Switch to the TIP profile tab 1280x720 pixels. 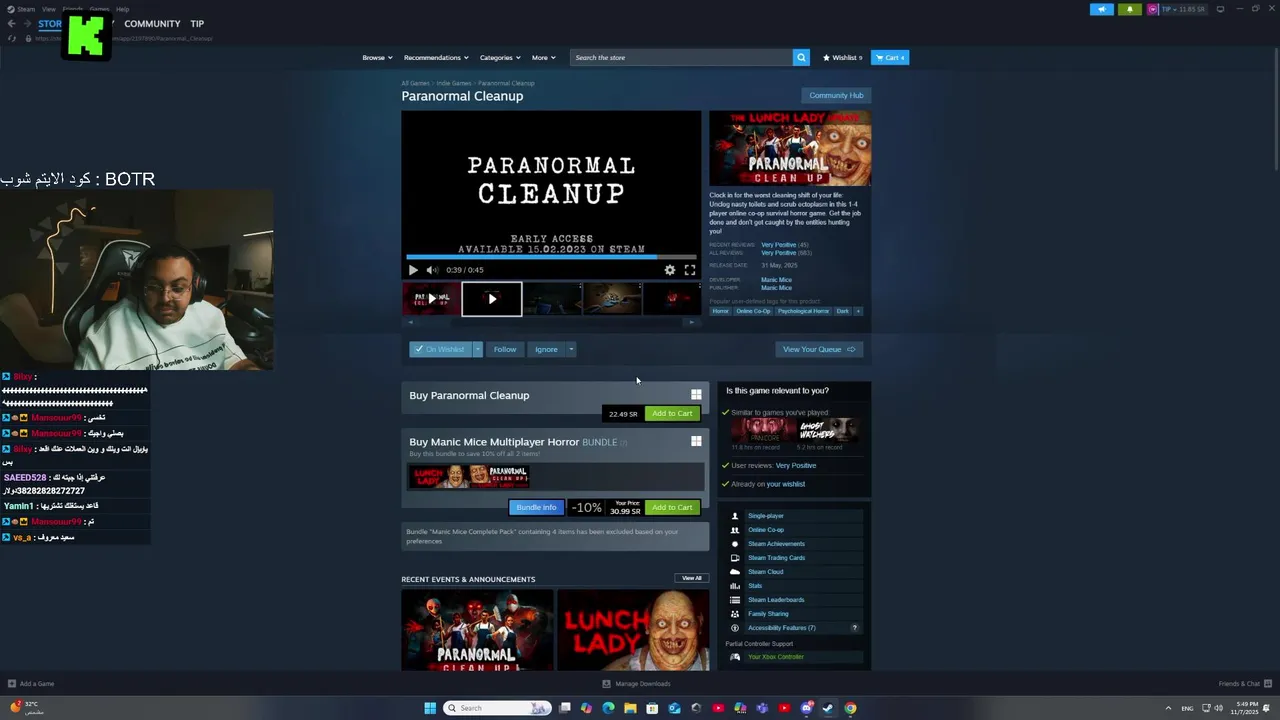197,23
